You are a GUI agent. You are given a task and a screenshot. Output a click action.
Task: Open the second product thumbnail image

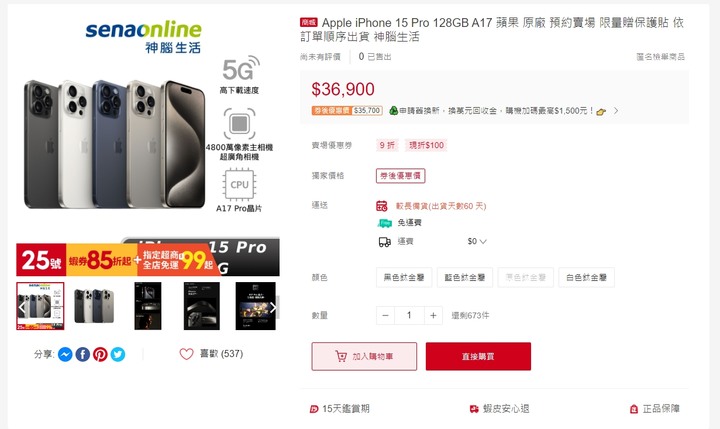[94, 306]
